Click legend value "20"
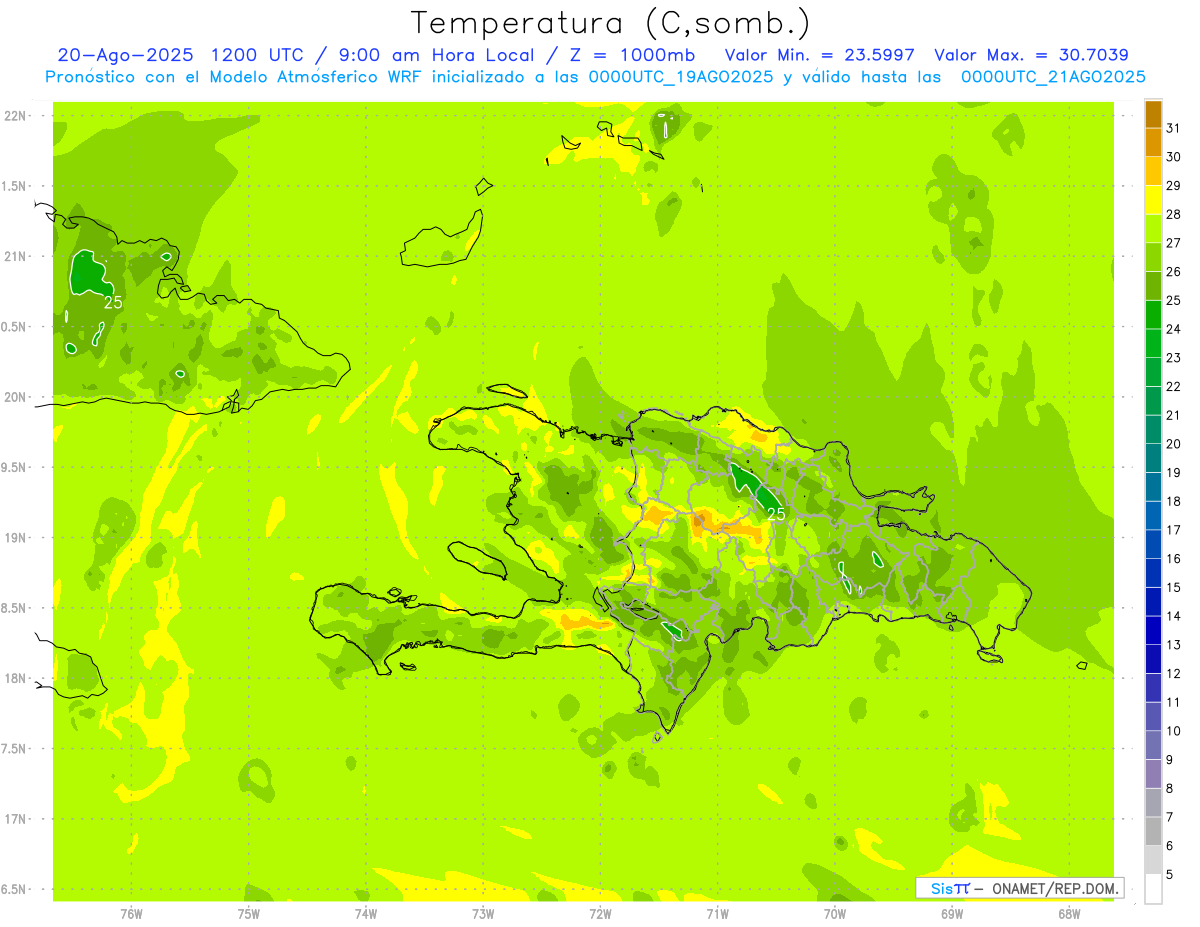Viewport: 1200px width, 927px height. [1174, 444]
